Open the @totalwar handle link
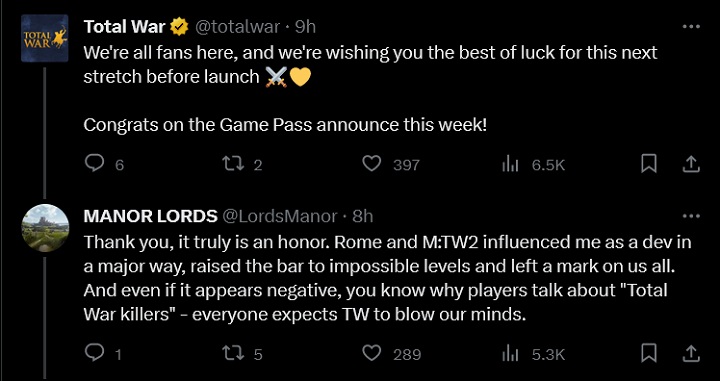720x381 pixels. coord(237,27)
